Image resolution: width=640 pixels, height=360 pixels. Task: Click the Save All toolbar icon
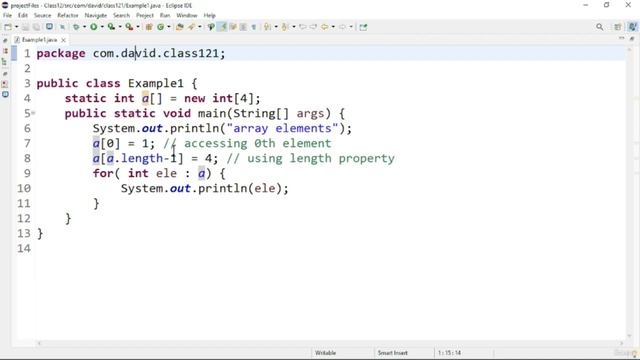[x=36, y=27]
